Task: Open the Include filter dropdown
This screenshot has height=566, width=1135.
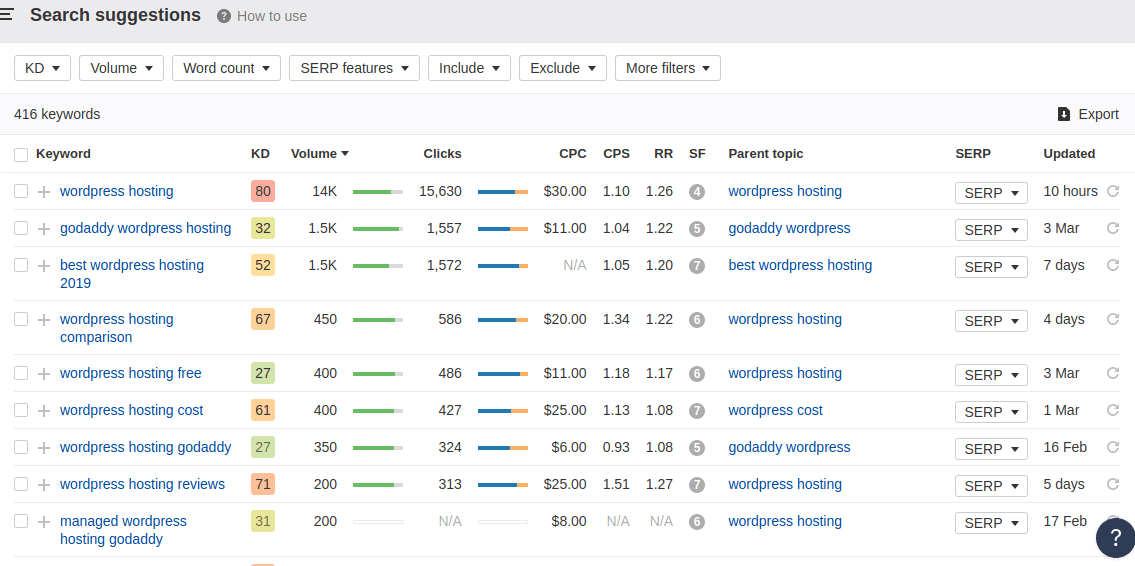Action: (x=469, y=68)
